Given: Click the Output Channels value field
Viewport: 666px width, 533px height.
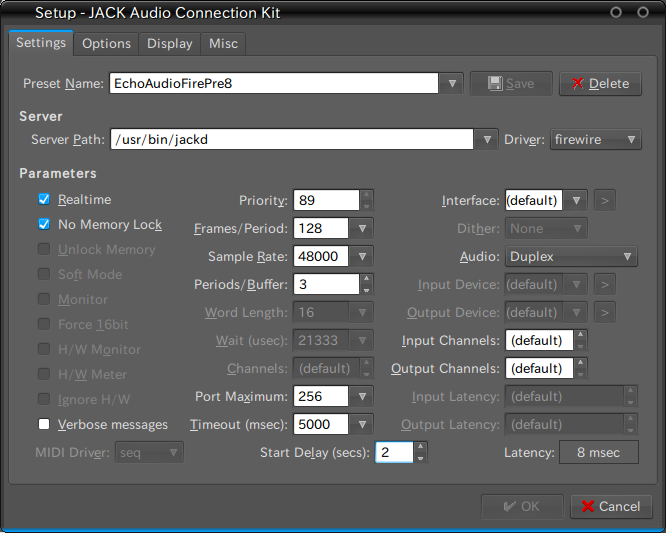Looking at the screenshot, I should (539, 368).
